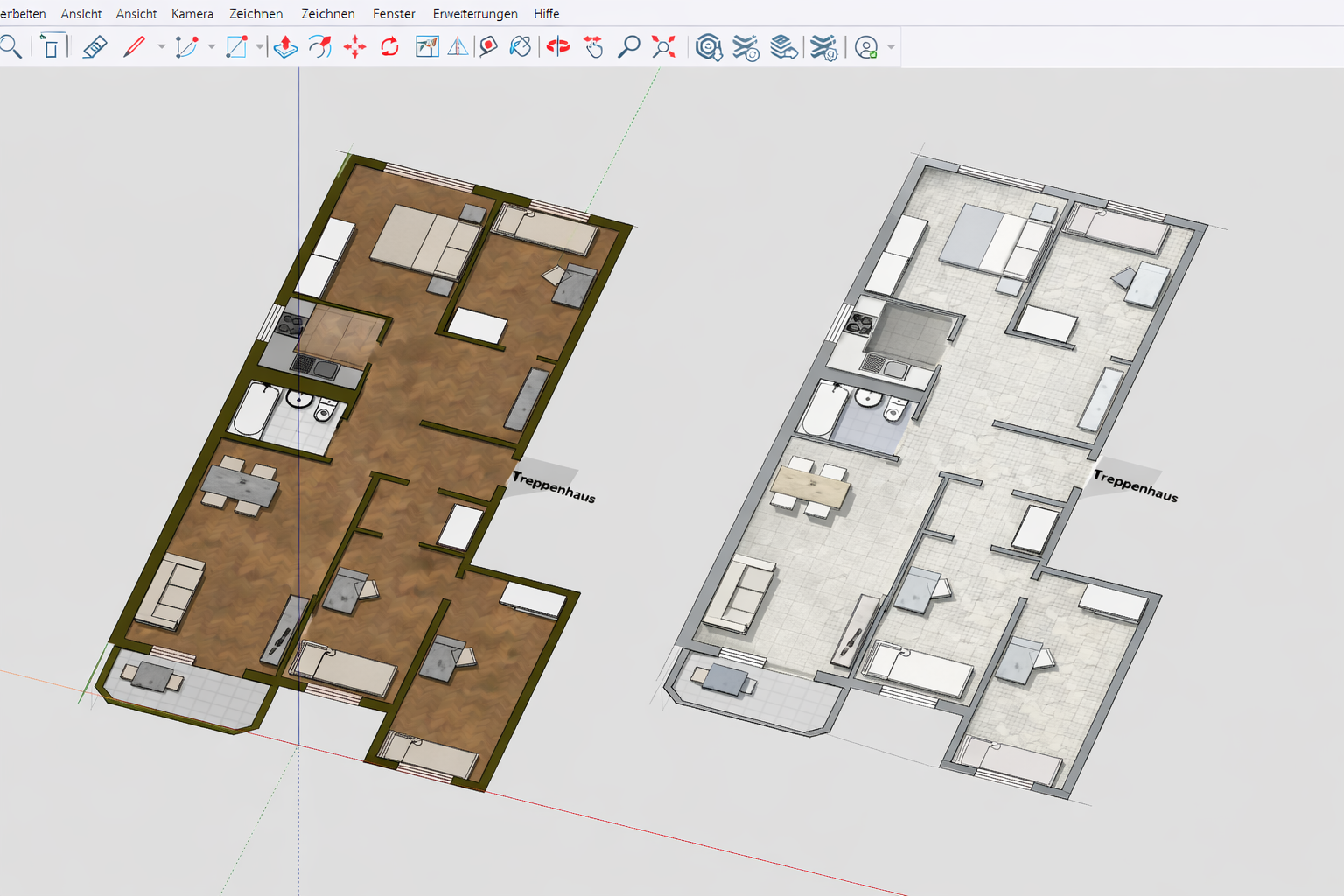Image resolution: width=1344 pixels, height=896 pixels.
Task: Activate the Pan hand tool
Action: click(594, 46)
